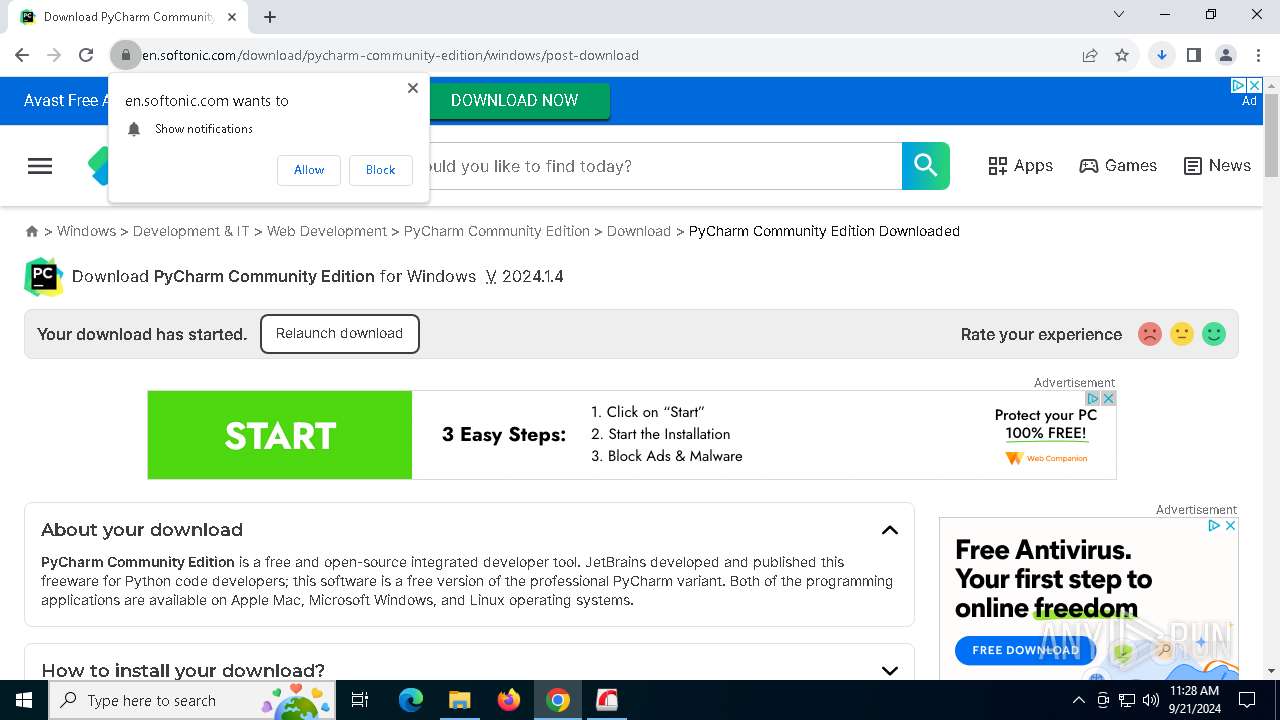Open Windows notification center

[x=1247, y=700]
